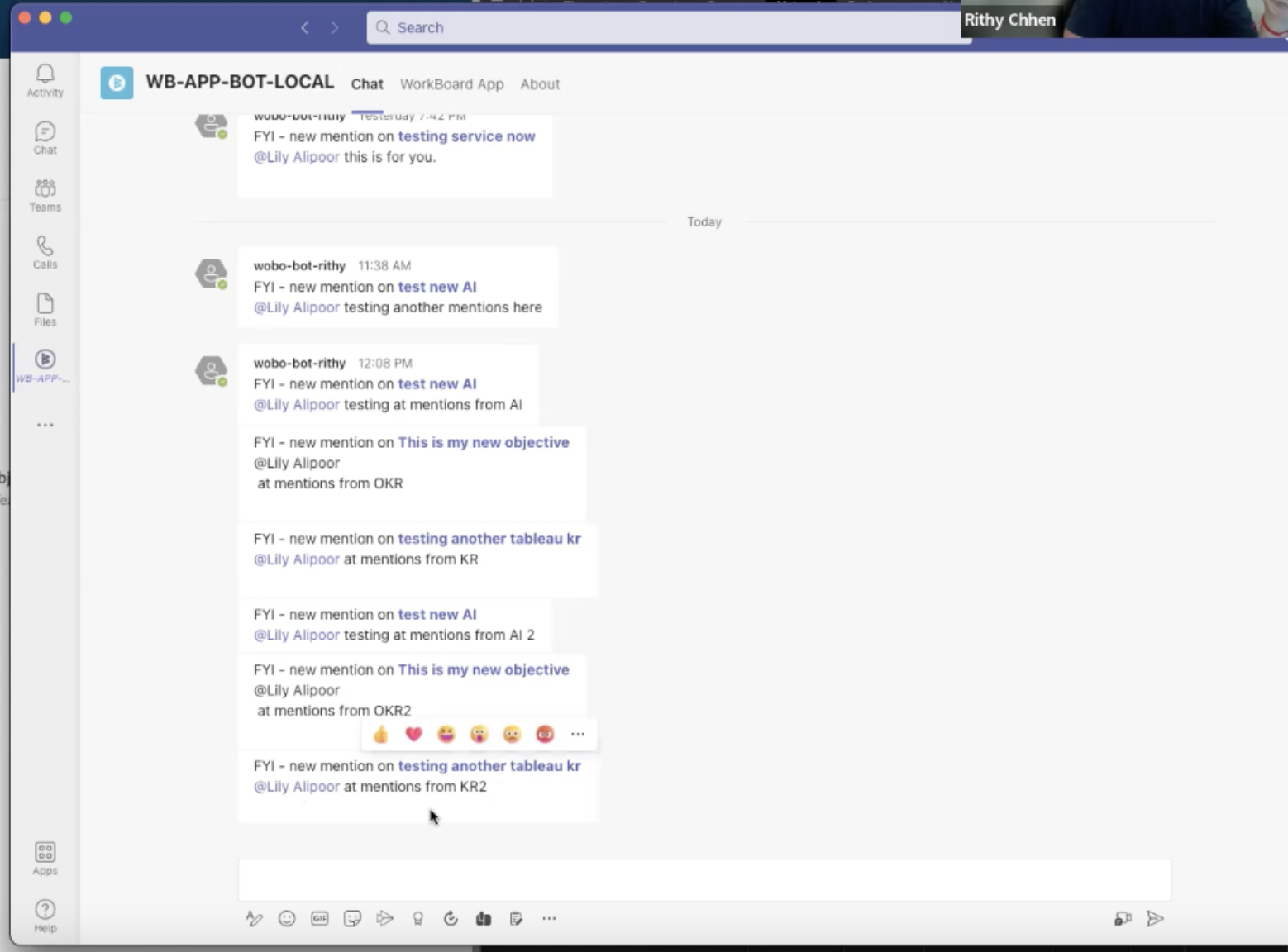Screen dimensions: 1288x952
Task: Open the 'testing service now' link
Action: [x=466, y=136]
